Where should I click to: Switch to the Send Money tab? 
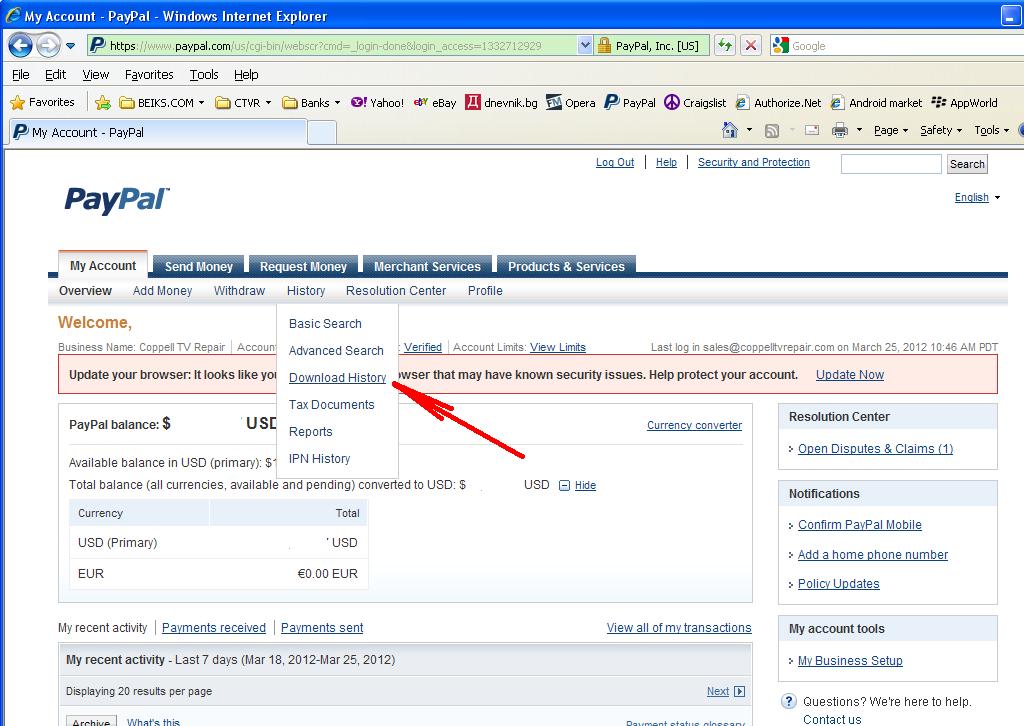[x=199, y=266]
